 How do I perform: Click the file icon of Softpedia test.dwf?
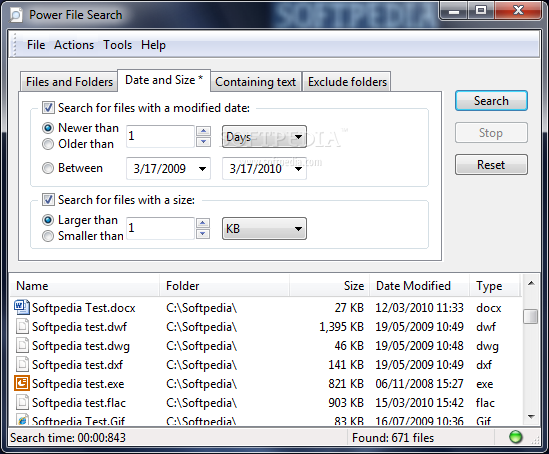pyautogui.click(x=22, y=327)
